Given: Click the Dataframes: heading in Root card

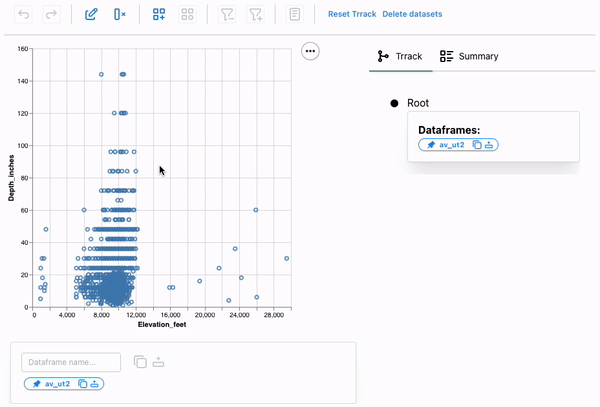Looking at the screenshot, I should click(x=449, y=130).
